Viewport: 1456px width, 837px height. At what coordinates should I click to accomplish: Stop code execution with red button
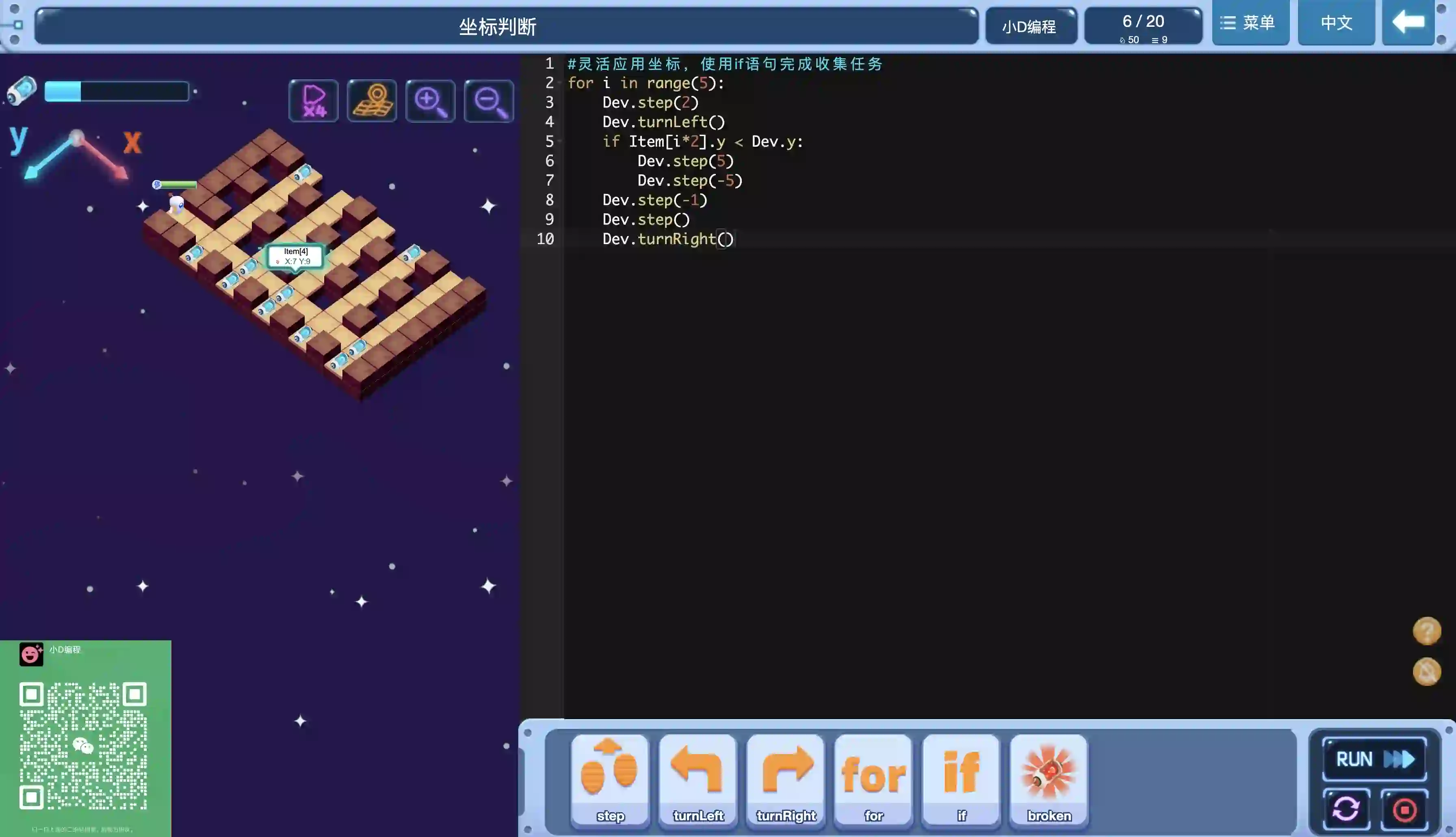pos(1404,809)
